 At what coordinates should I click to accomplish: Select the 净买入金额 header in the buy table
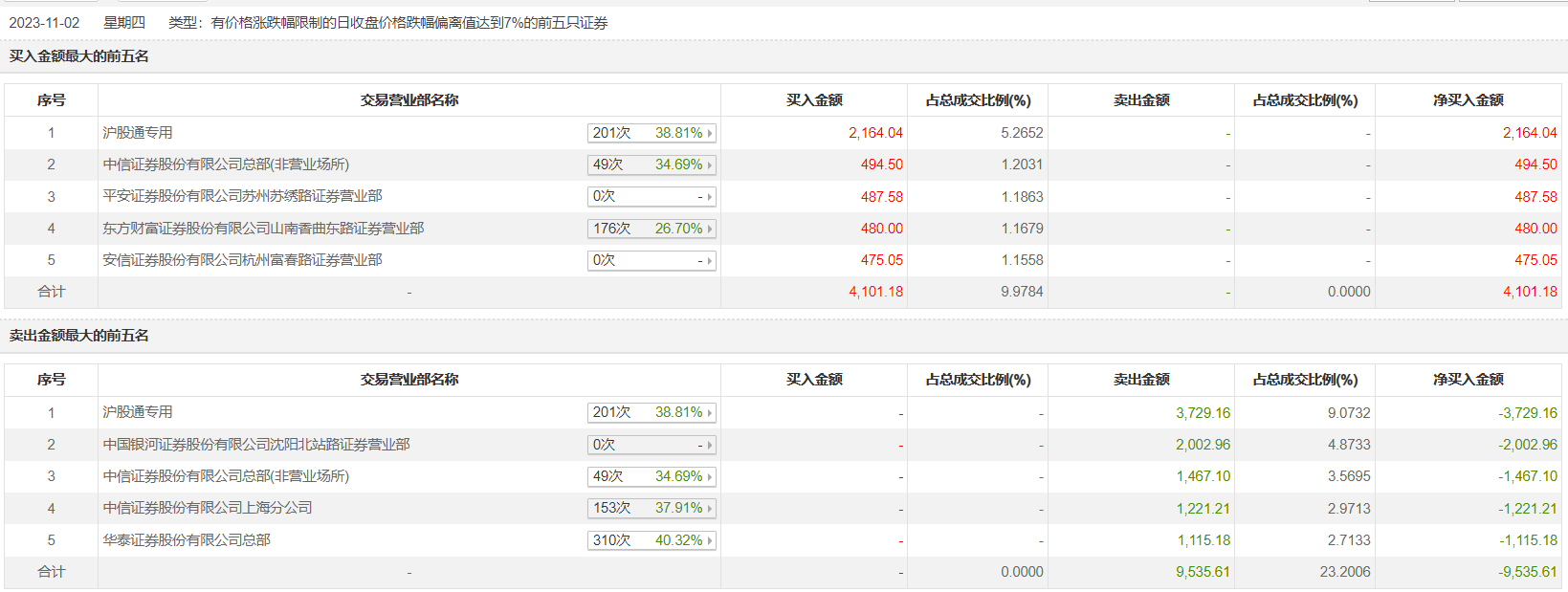1469,100
